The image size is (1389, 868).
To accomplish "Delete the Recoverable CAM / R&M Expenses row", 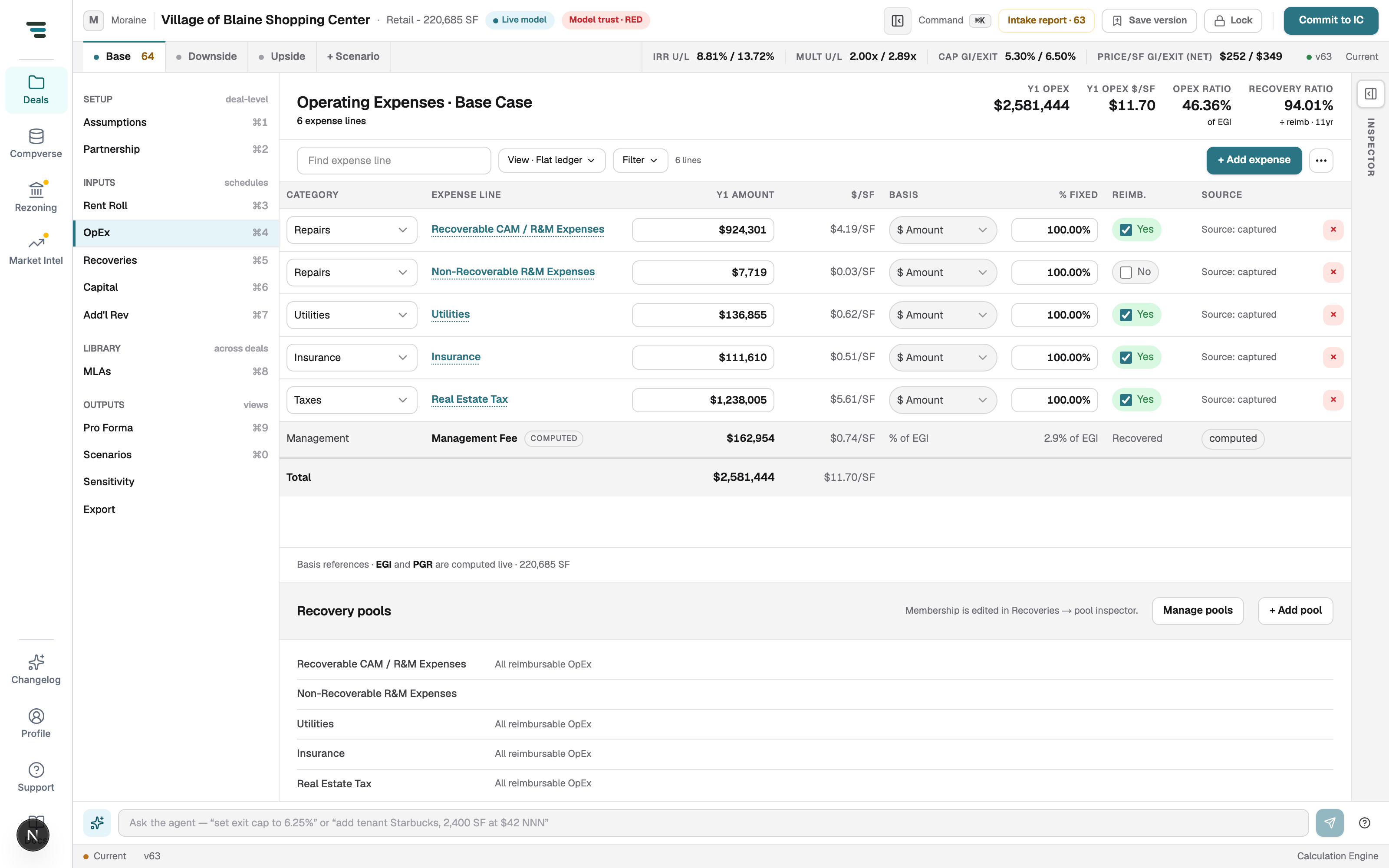I will (x=1333, y=230).
